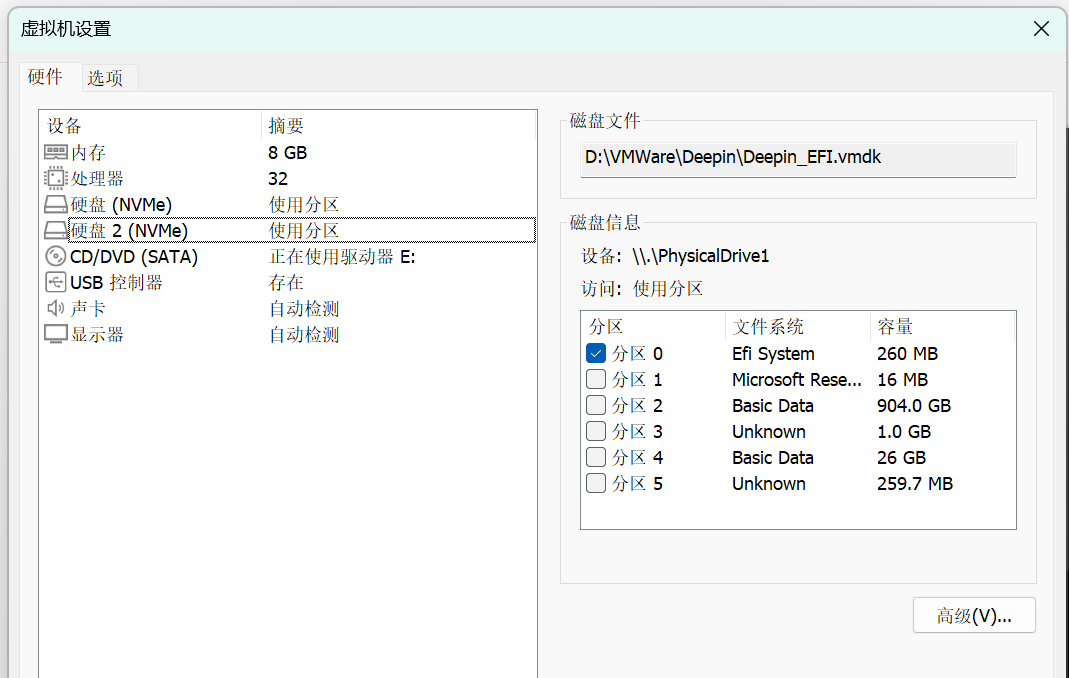Image resolution: width=1069 pixels, height=678 pixels.
Task: Click the 分区 column header
Action: [x=653, y=327]
